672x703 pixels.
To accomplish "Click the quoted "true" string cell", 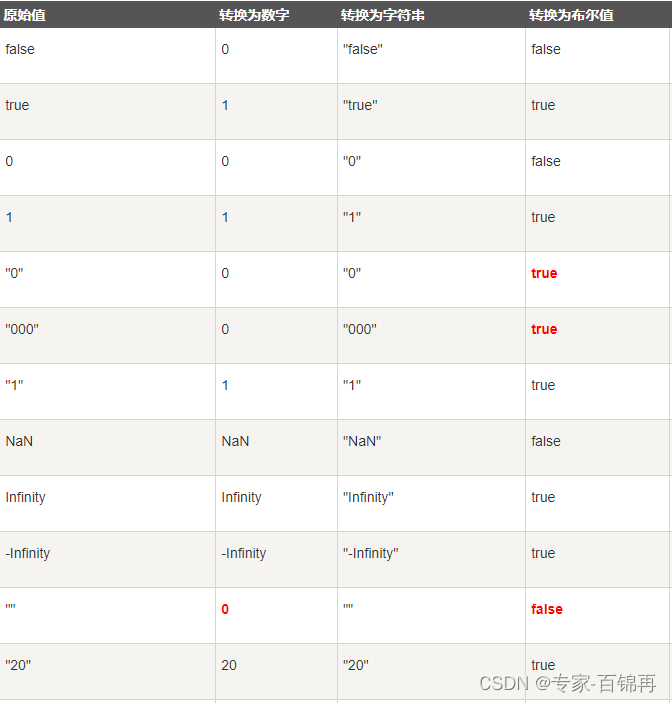I will click(359, 105).
